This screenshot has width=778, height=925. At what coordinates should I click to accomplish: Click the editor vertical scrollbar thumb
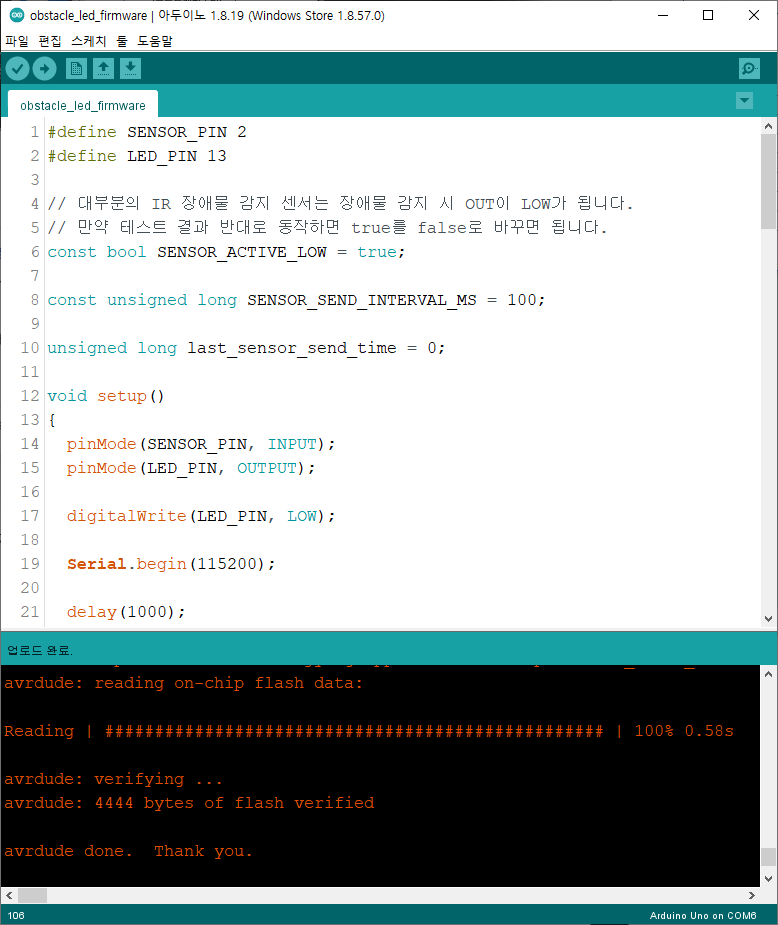pos(768,182)
